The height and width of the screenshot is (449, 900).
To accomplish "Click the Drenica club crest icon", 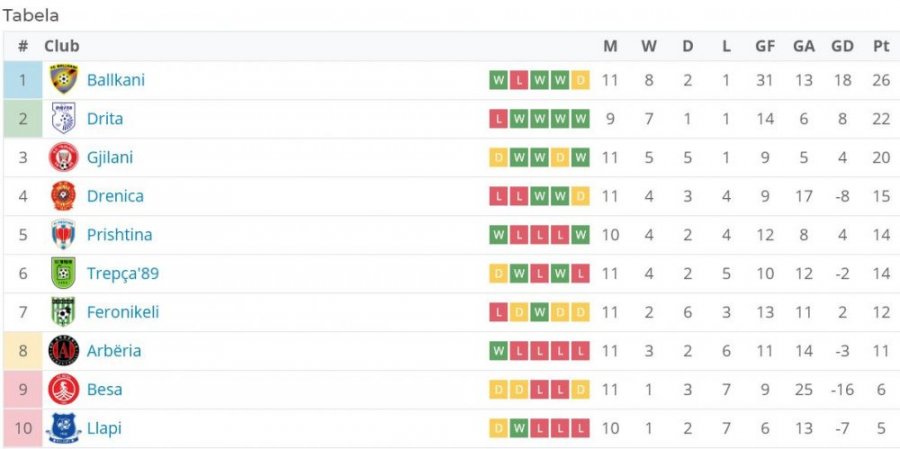I will pyautogui.click(x=63, y=196).
